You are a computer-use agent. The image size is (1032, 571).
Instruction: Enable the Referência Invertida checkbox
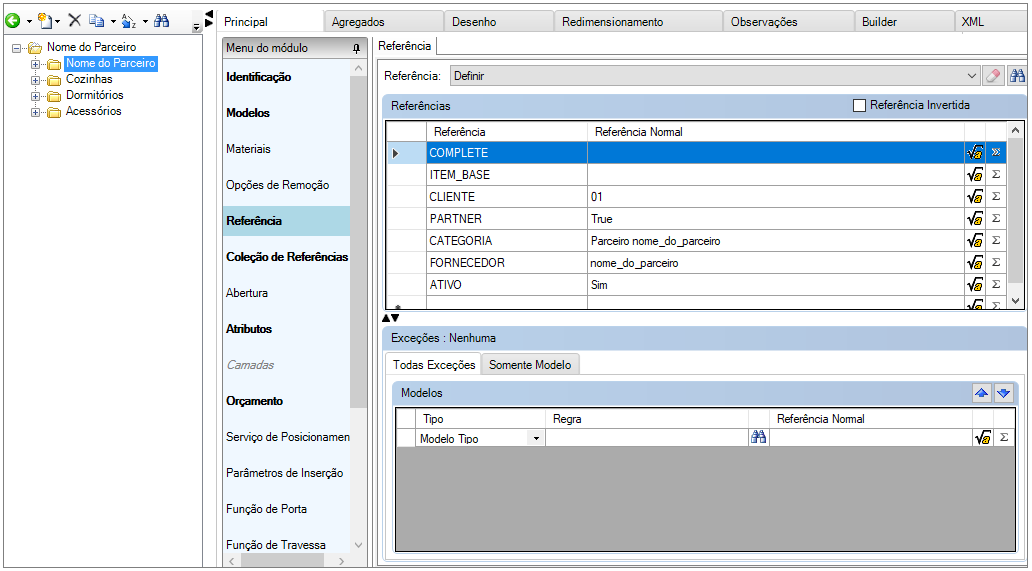point(859,105)
